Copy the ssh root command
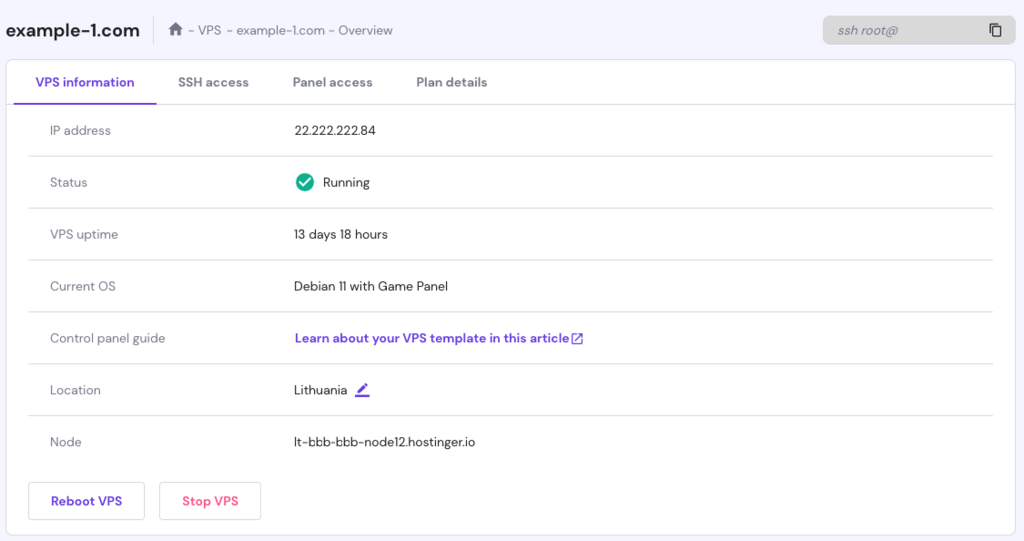Image resolution: width=1024 pixels, height=541 pixels. [x=995, y=30]
